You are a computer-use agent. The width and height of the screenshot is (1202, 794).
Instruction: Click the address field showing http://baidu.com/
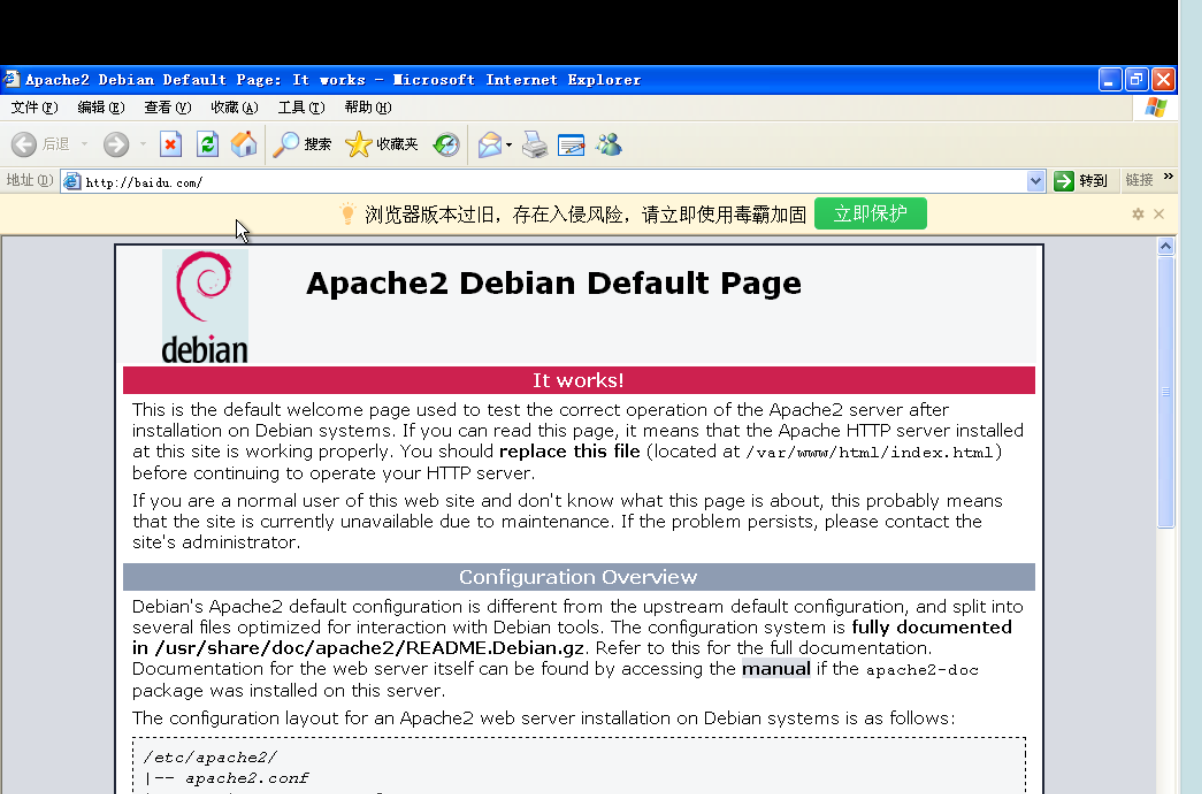pos(554,181)
